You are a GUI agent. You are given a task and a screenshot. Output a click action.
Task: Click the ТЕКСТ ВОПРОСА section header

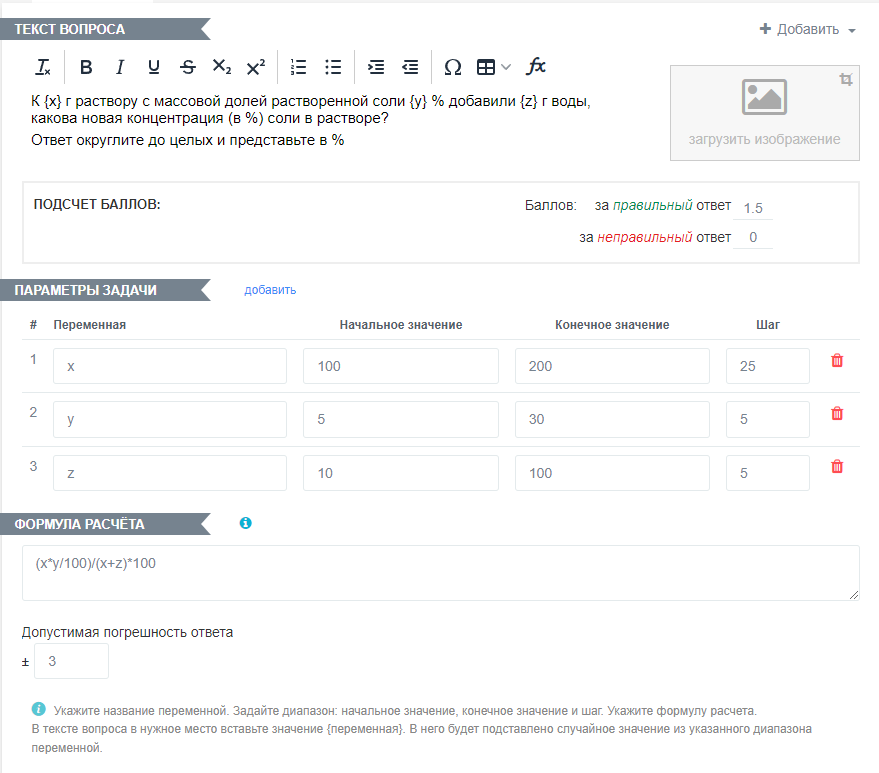[x=105, y=29]
